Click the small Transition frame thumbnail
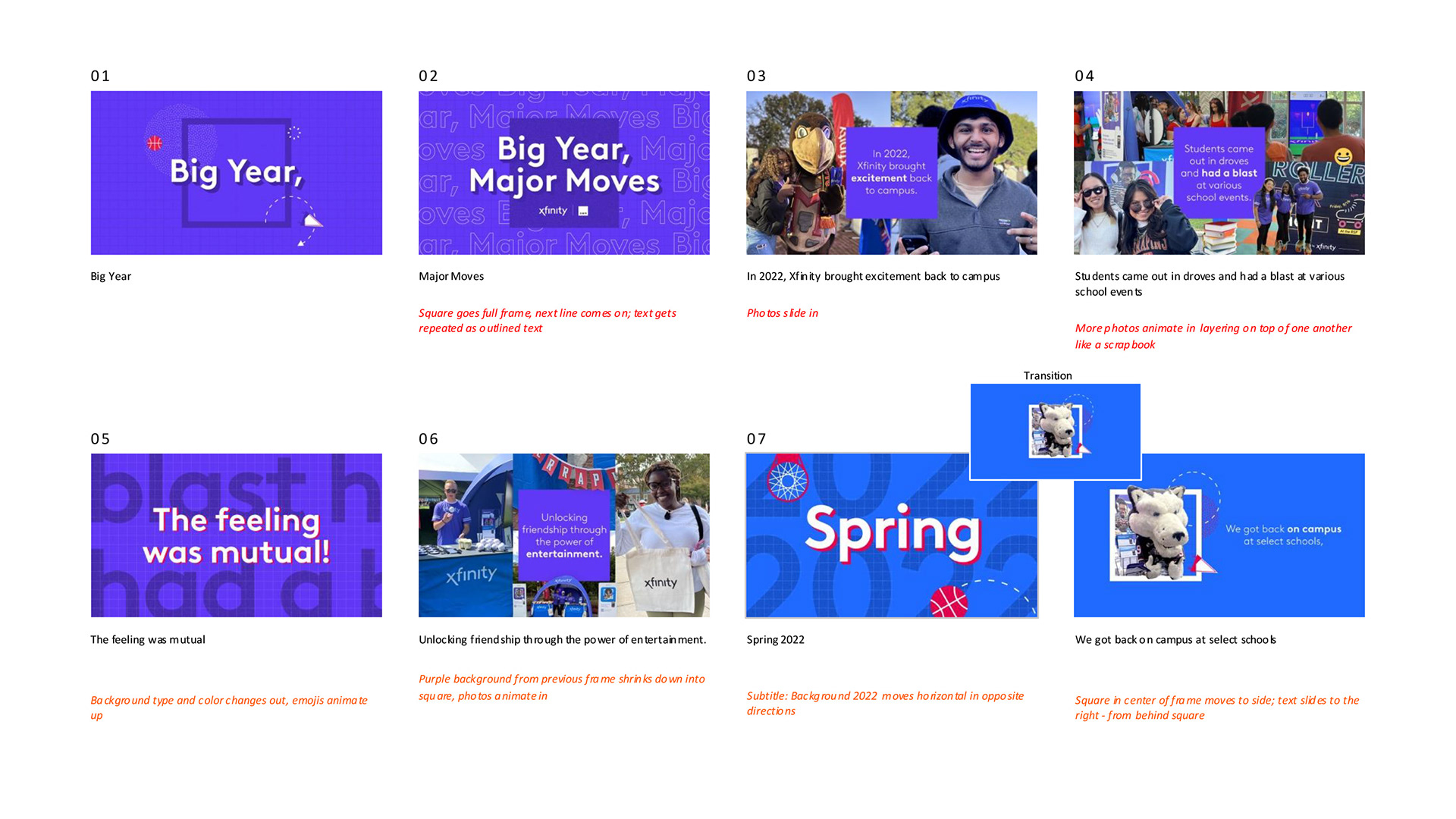 coord(1056,431)
